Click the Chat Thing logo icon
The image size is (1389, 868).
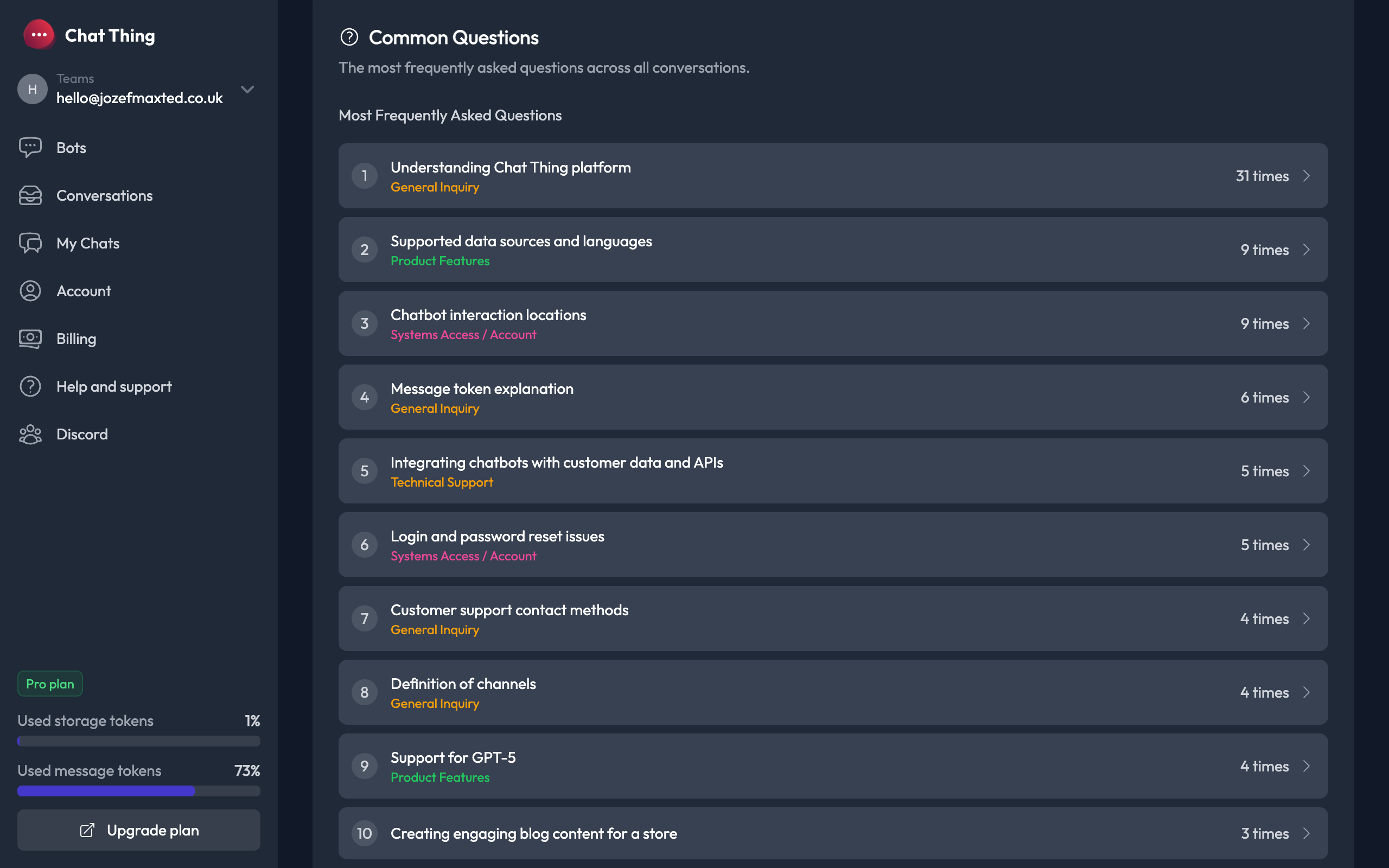coord(39,35)
